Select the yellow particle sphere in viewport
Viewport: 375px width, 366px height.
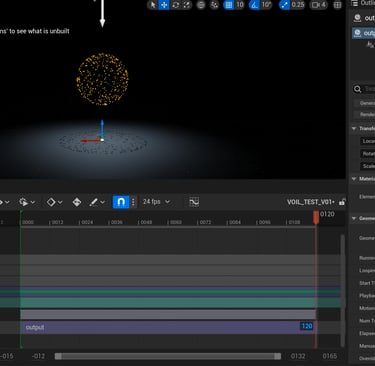(x=103, y=79)
